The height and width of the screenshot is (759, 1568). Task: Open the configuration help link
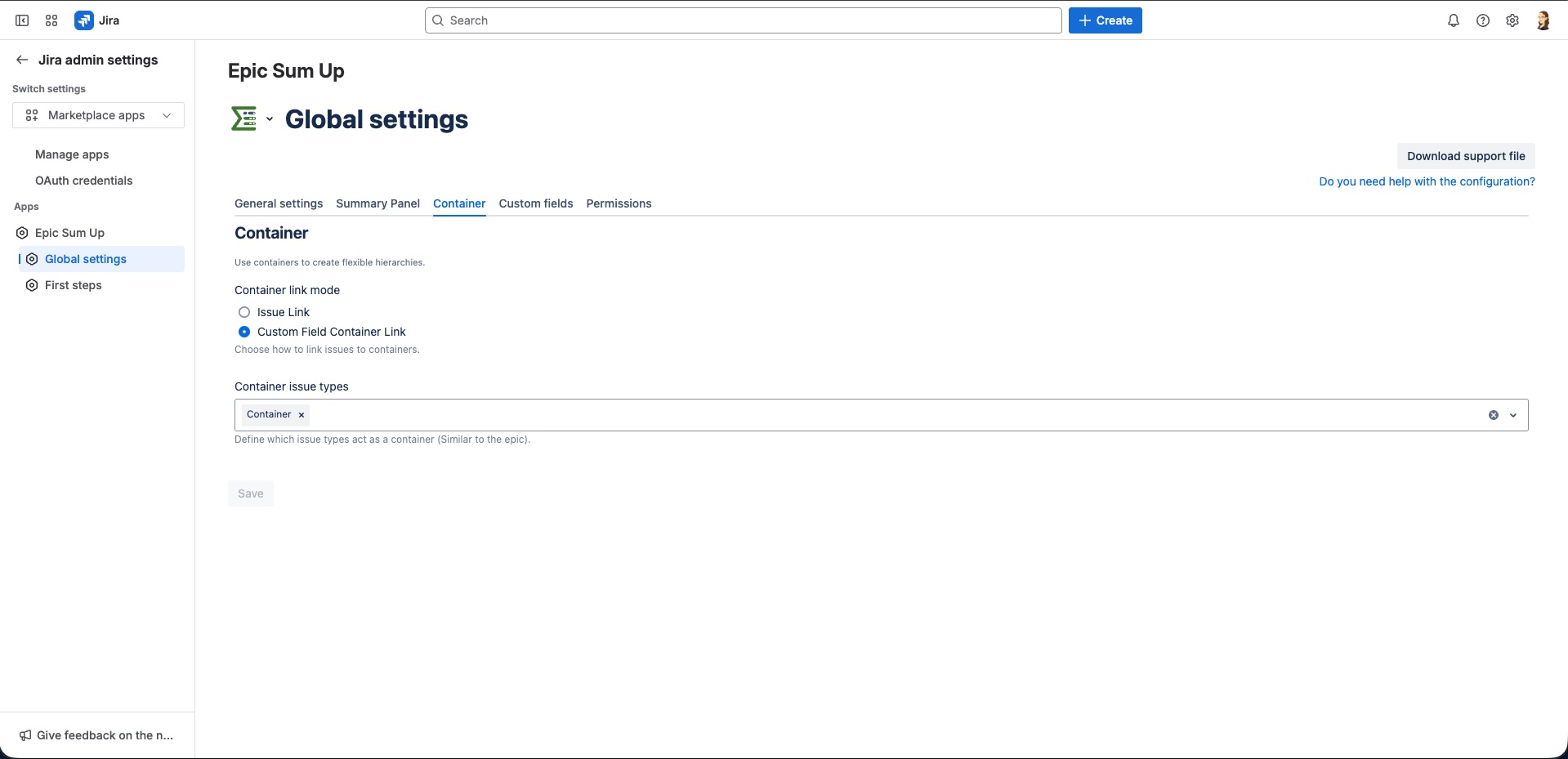click(1426, 181)
